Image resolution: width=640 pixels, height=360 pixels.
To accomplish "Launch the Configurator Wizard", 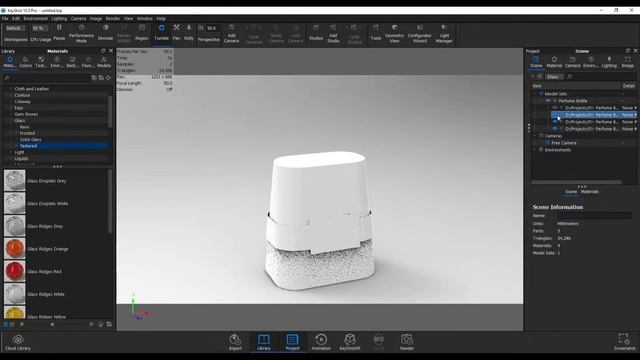I will [x=420, y=33].
